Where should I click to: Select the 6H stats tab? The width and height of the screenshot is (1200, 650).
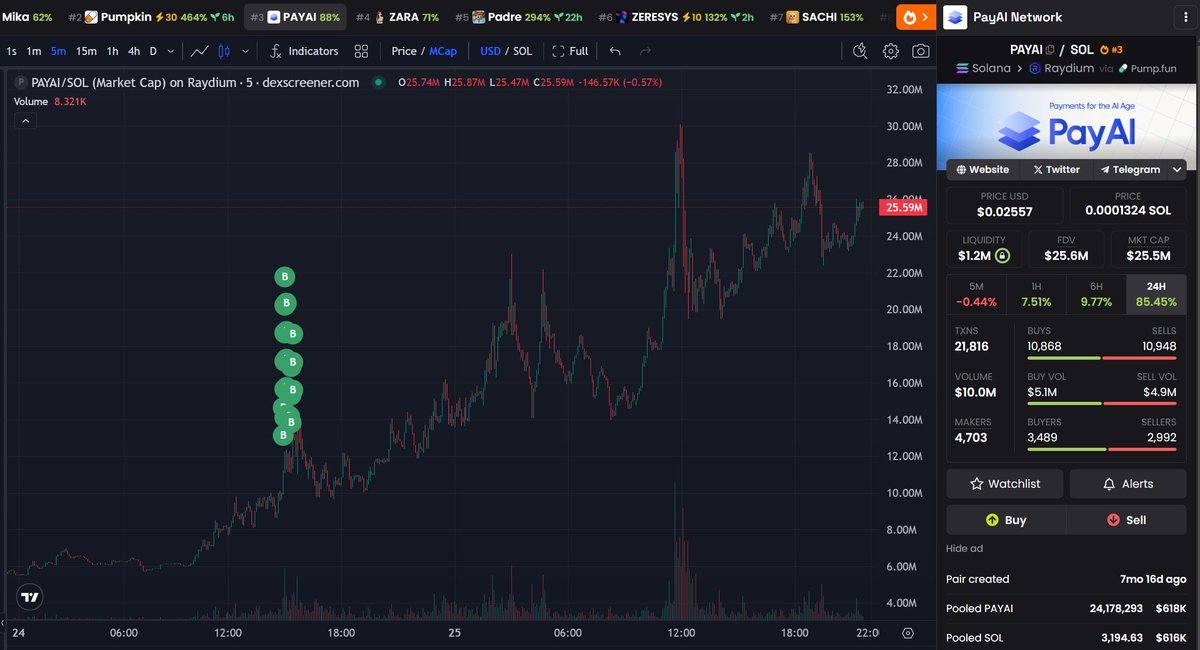[1096, 294]
